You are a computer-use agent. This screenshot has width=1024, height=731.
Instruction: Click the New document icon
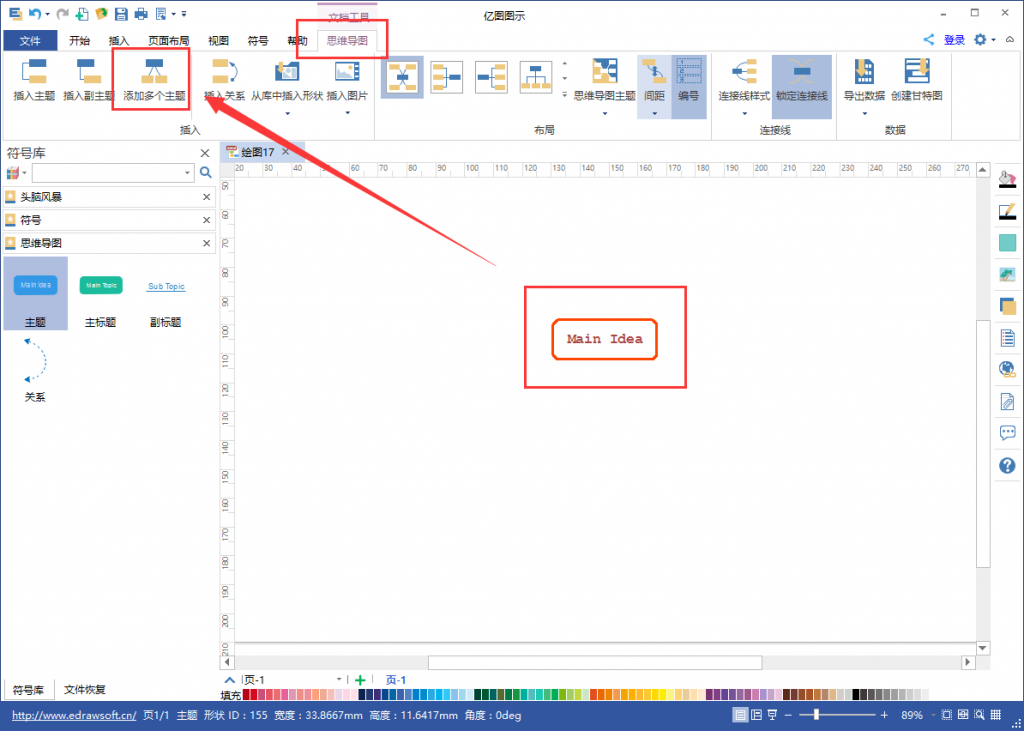pyautogui.click(x=82, y=14)
